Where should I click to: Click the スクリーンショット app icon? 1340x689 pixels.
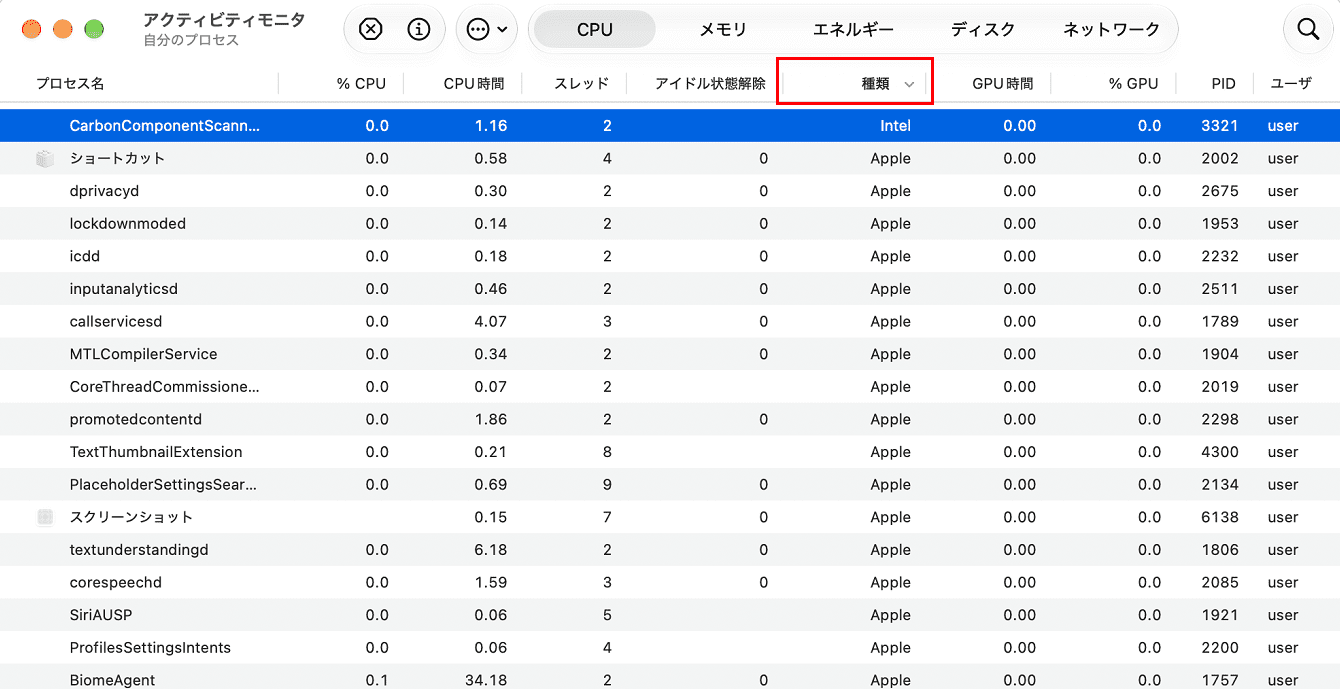[45, 517]
